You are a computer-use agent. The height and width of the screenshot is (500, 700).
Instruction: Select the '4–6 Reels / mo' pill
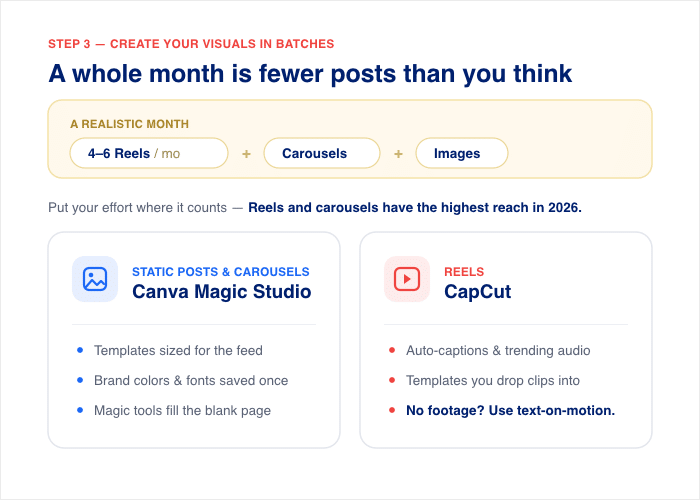click(149, 153)
